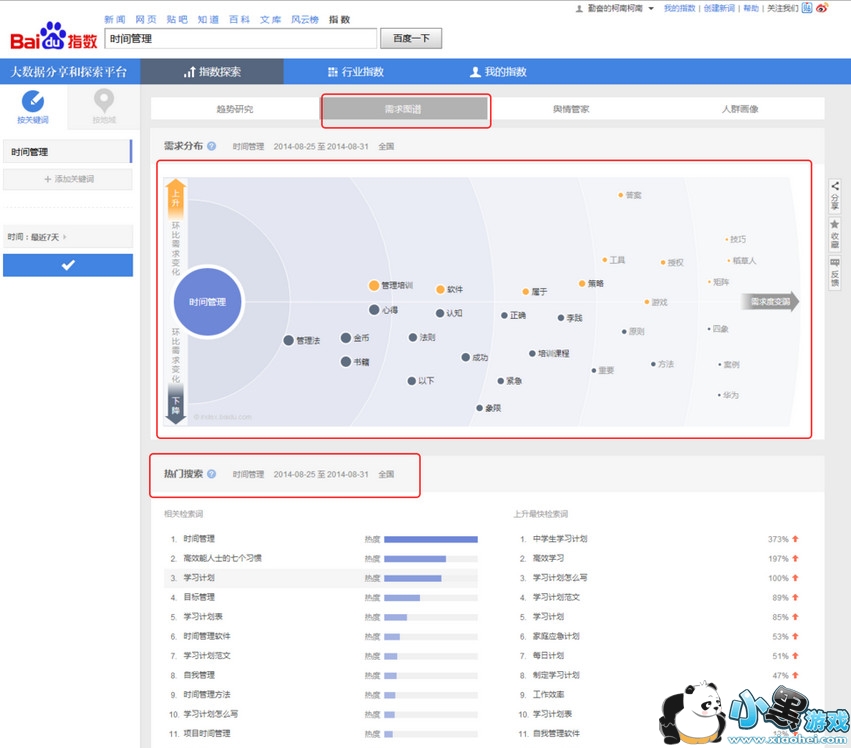The height and width of the screenshot is (748, 851).
Task: Click the 金币 gray node
Action: click(x=346, y=338)
